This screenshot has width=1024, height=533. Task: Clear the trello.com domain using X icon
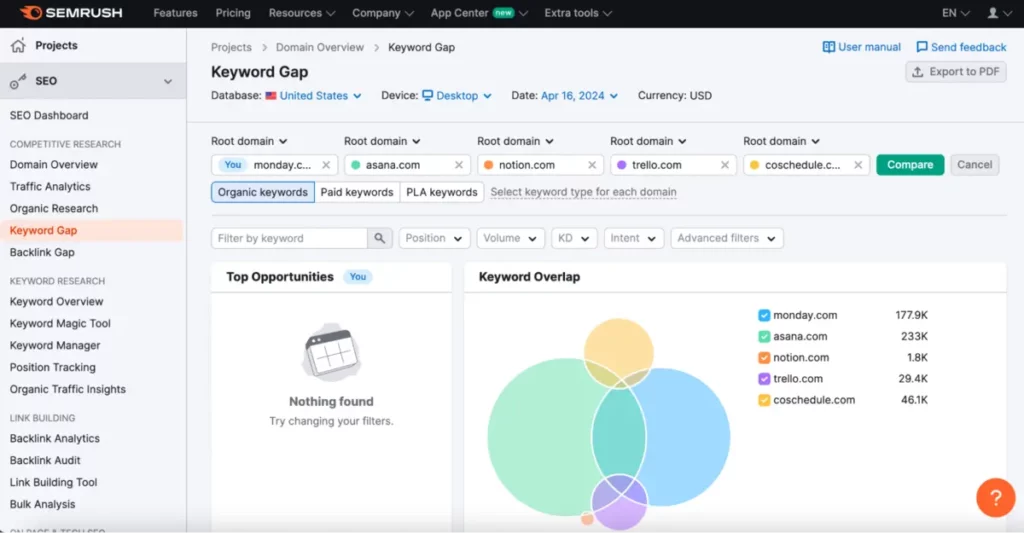(725, 165)
